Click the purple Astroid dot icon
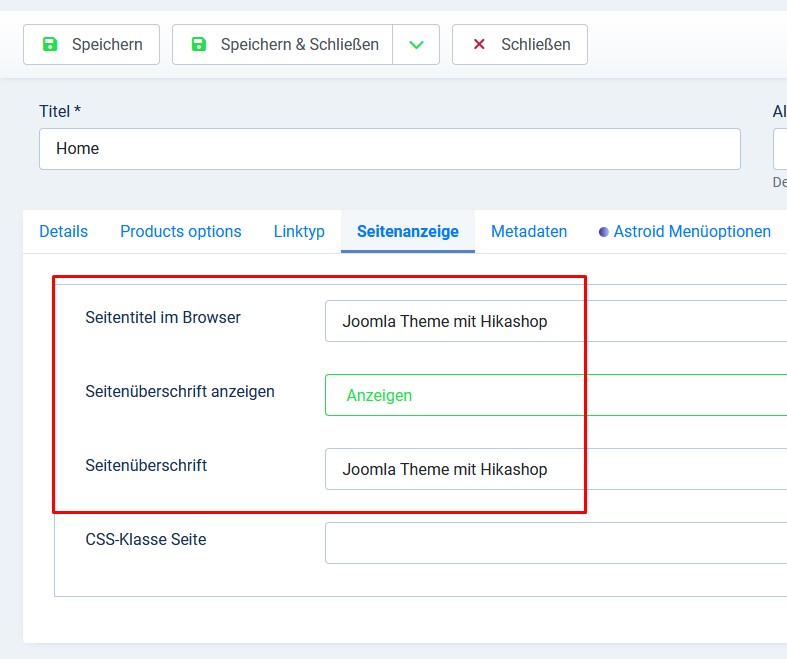 [x=604, y=232]
